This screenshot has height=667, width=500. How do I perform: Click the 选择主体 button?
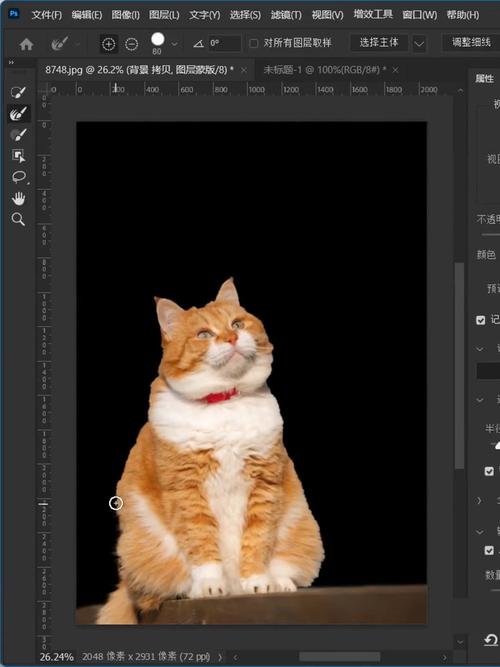click(x=379, y=43)
